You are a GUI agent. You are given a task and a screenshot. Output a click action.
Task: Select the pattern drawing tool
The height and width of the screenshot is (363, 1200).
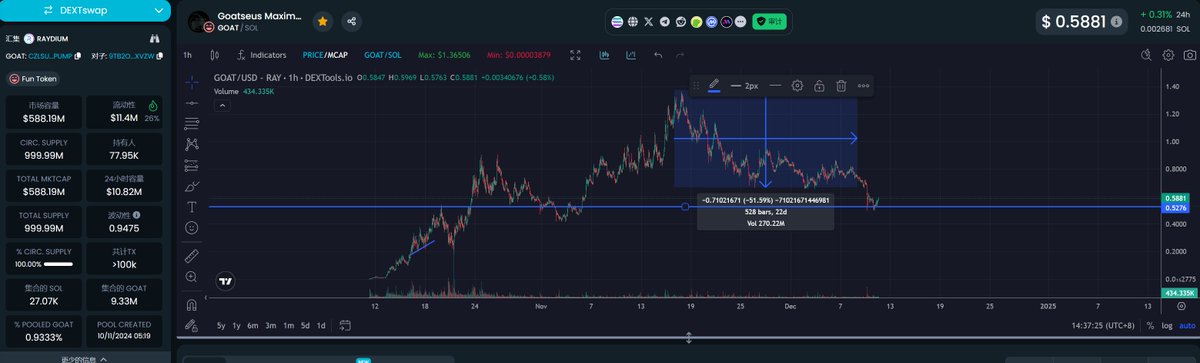[192, 144]
